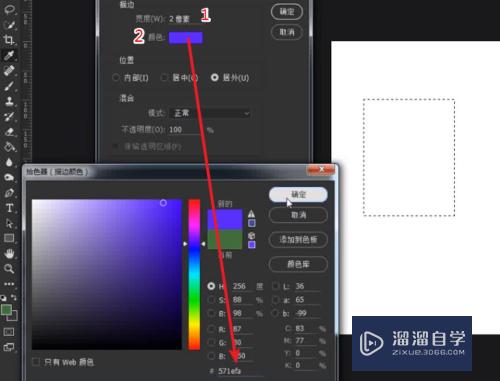Select the Pen tool
500x381 pixels.
[x=9, y=193]
